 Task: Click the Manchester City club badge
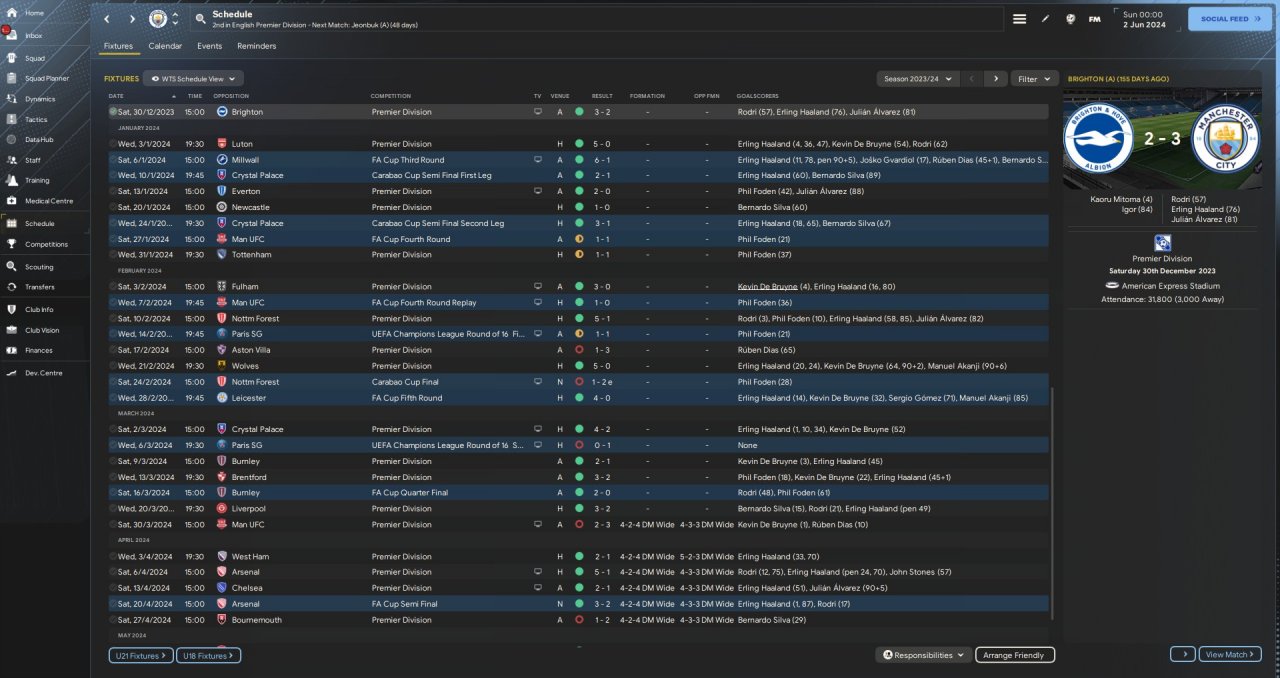tap(158, 19)
